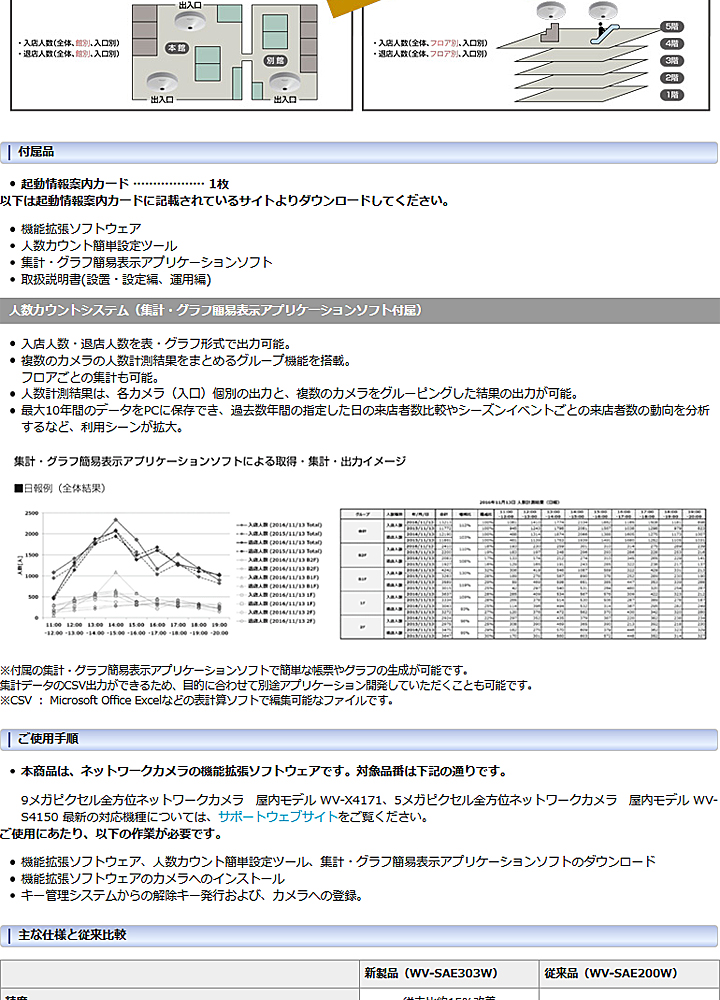
Task: Select the 最大10年間のデータ bullet text
Action: tap(365, 418)
